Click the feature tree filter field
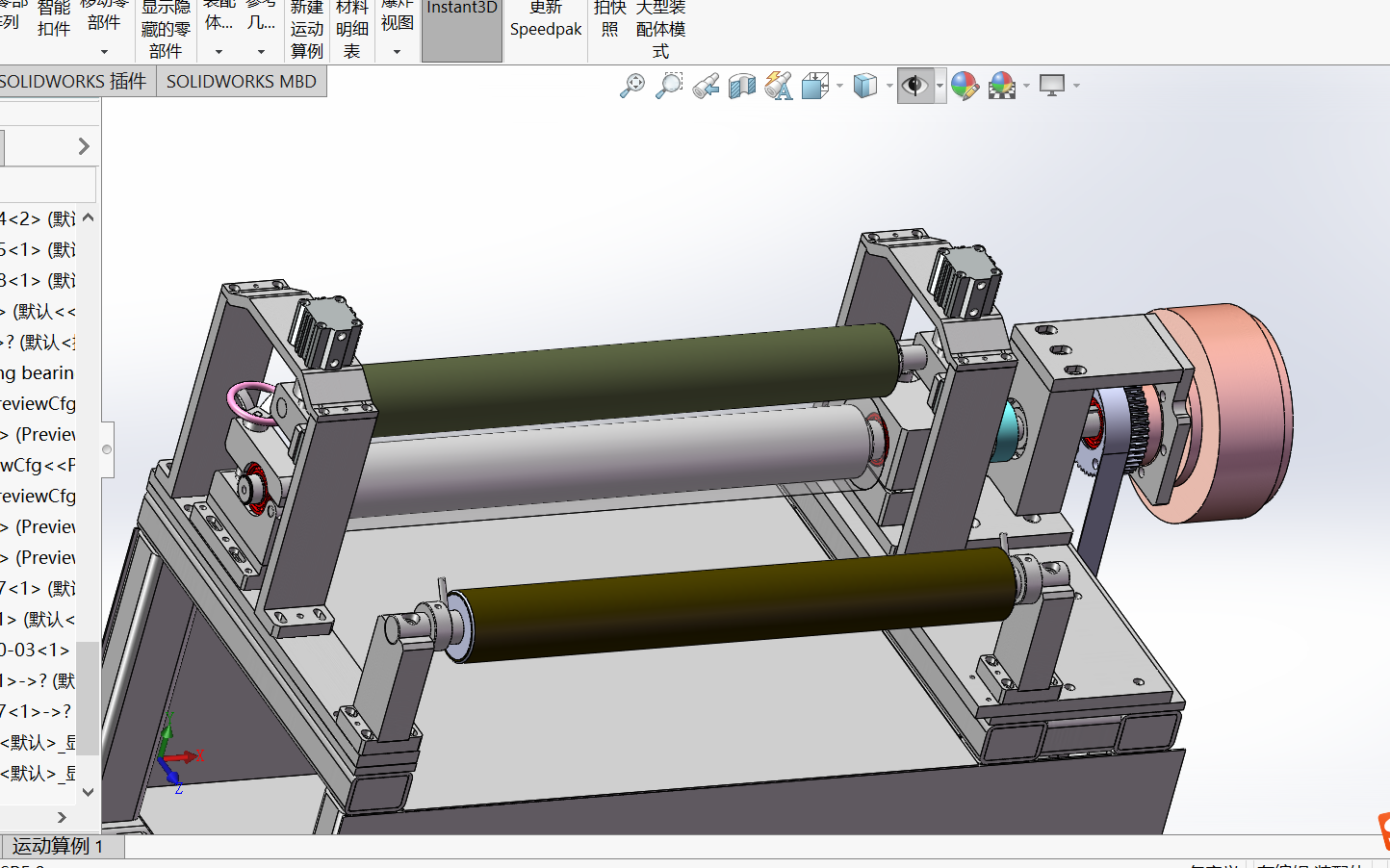 [x=48, y=184]
